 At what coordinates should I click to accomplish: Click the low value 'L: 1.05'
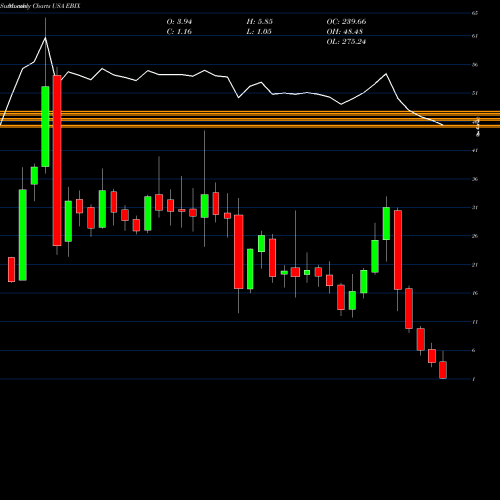[x=259, y=32]
